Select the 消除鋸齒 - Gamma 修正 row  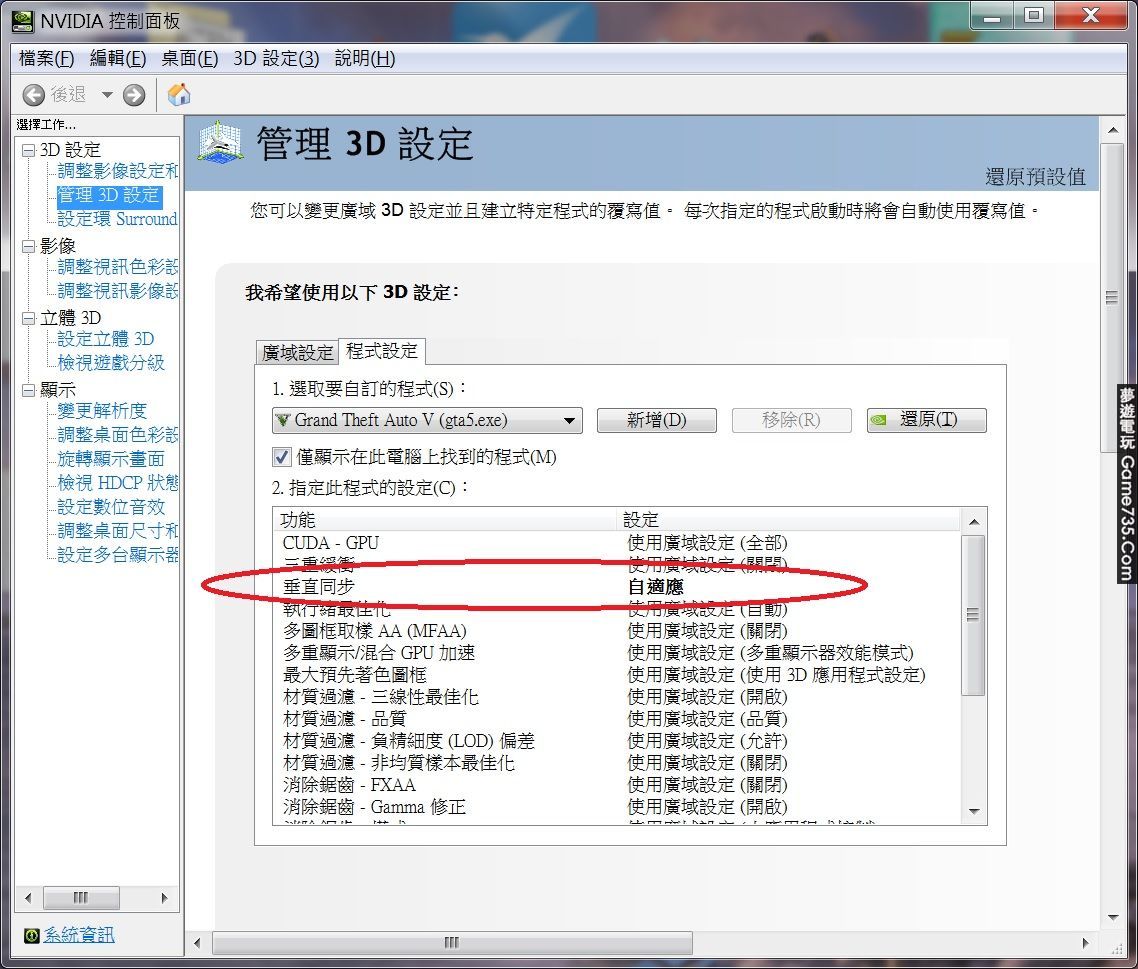(x=617, y=807)
